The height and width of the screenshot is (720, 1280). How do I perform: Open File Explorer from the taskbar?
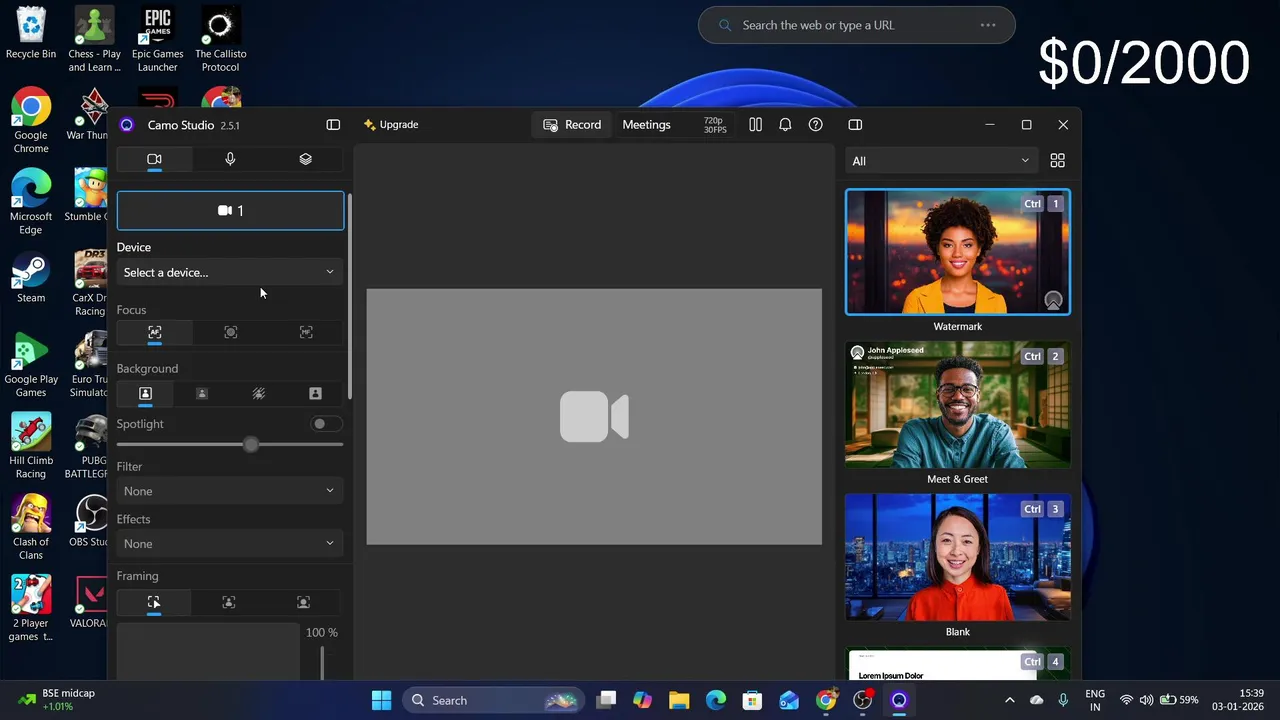point(679,700)
